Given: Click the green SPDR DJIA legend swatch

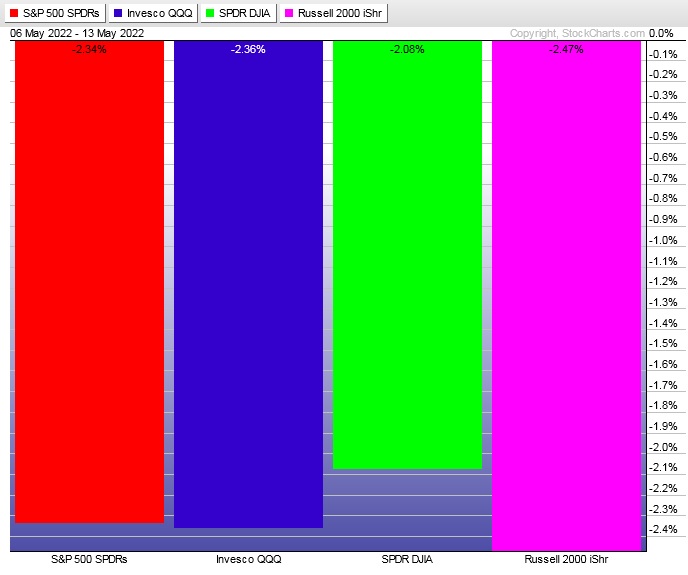Looking at the screenshot, I should coord(210,13).
